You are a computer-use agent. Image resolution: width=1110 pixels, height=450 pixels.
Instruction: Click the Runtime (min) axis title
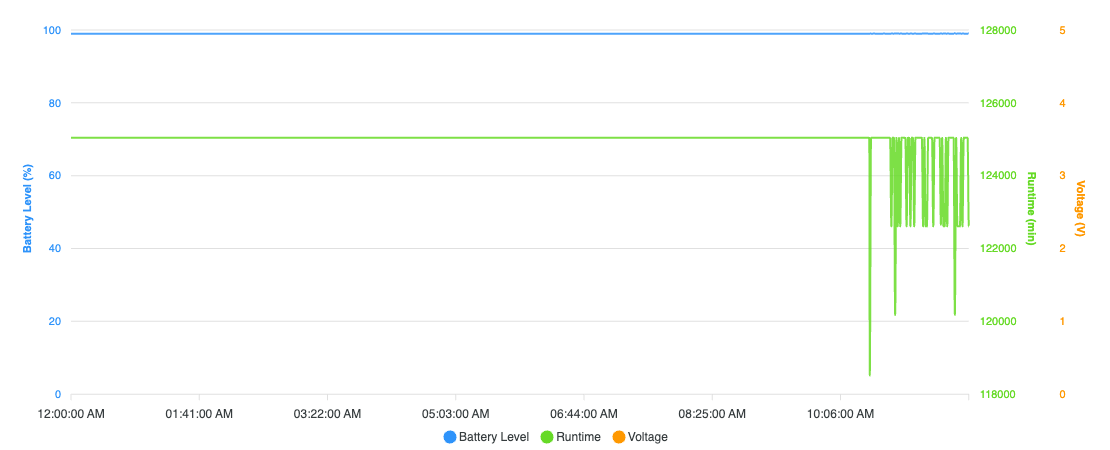pyautogui.click(x=1031, y=209)
